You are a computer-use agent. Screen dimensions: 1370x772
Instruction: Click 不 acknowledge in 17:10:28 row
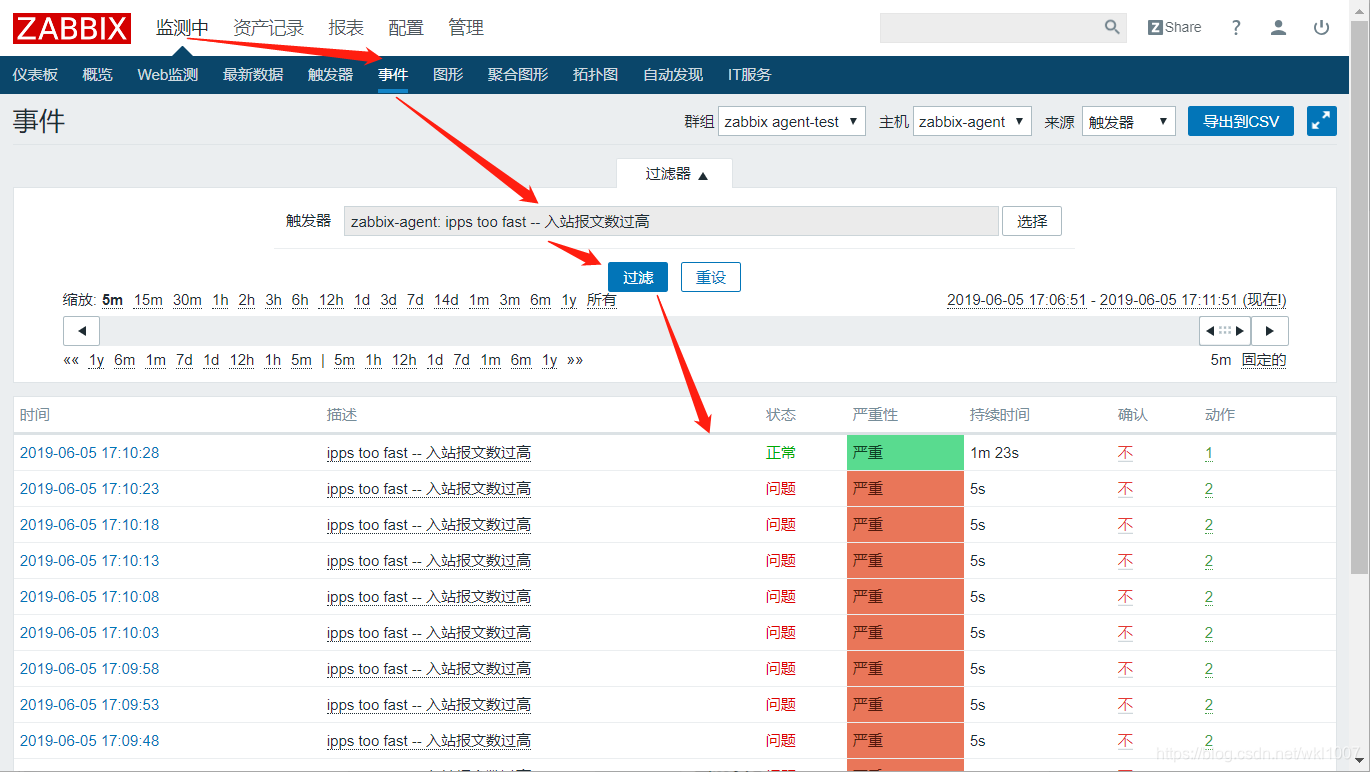1125,453
